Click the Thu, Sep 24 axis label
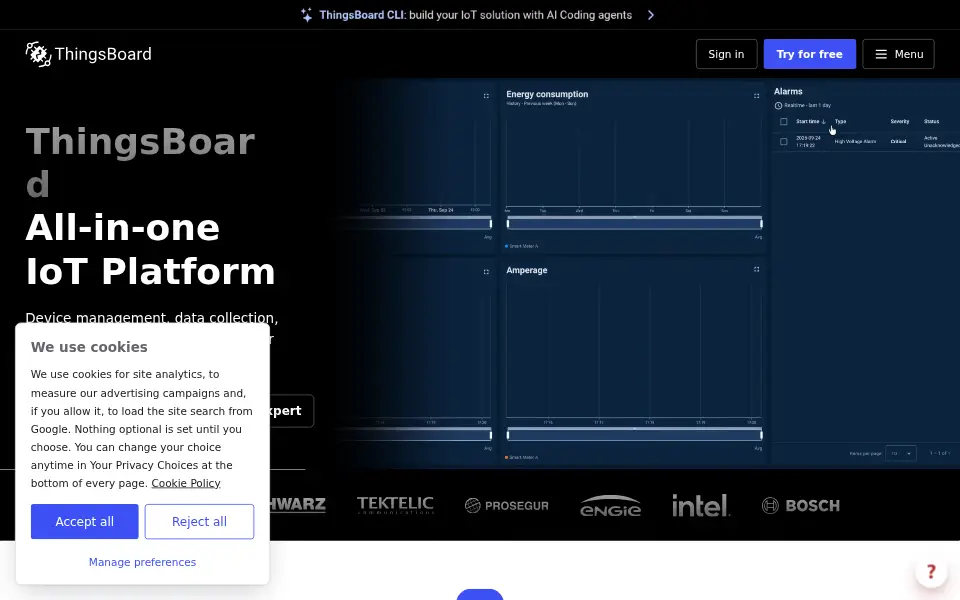This screenshot has height=600, width=960. [x=440, y=210]
